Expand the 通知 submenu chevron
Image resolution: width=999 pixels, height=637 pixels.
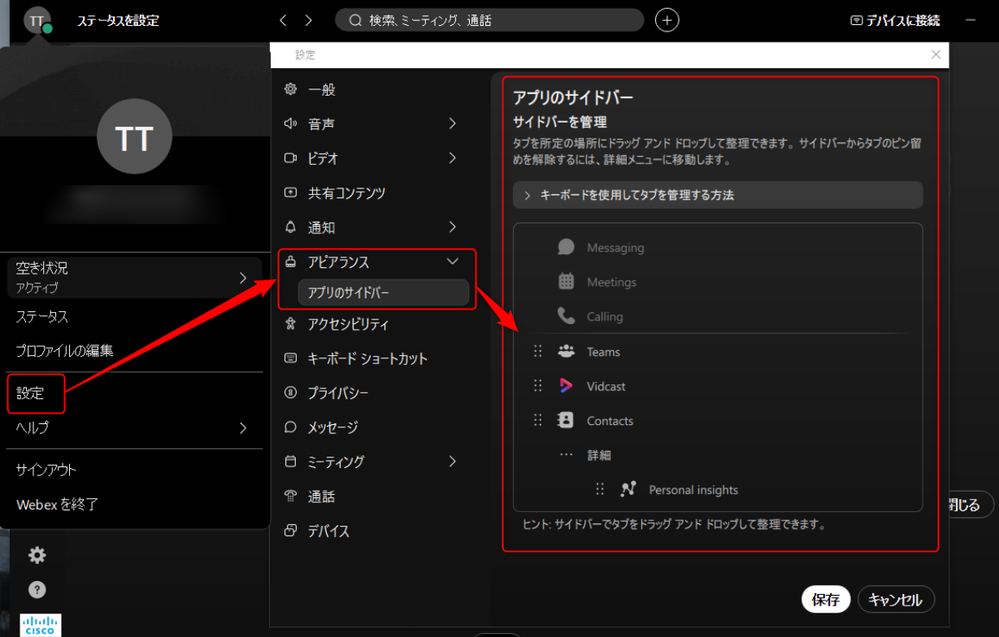pos(452,227)
